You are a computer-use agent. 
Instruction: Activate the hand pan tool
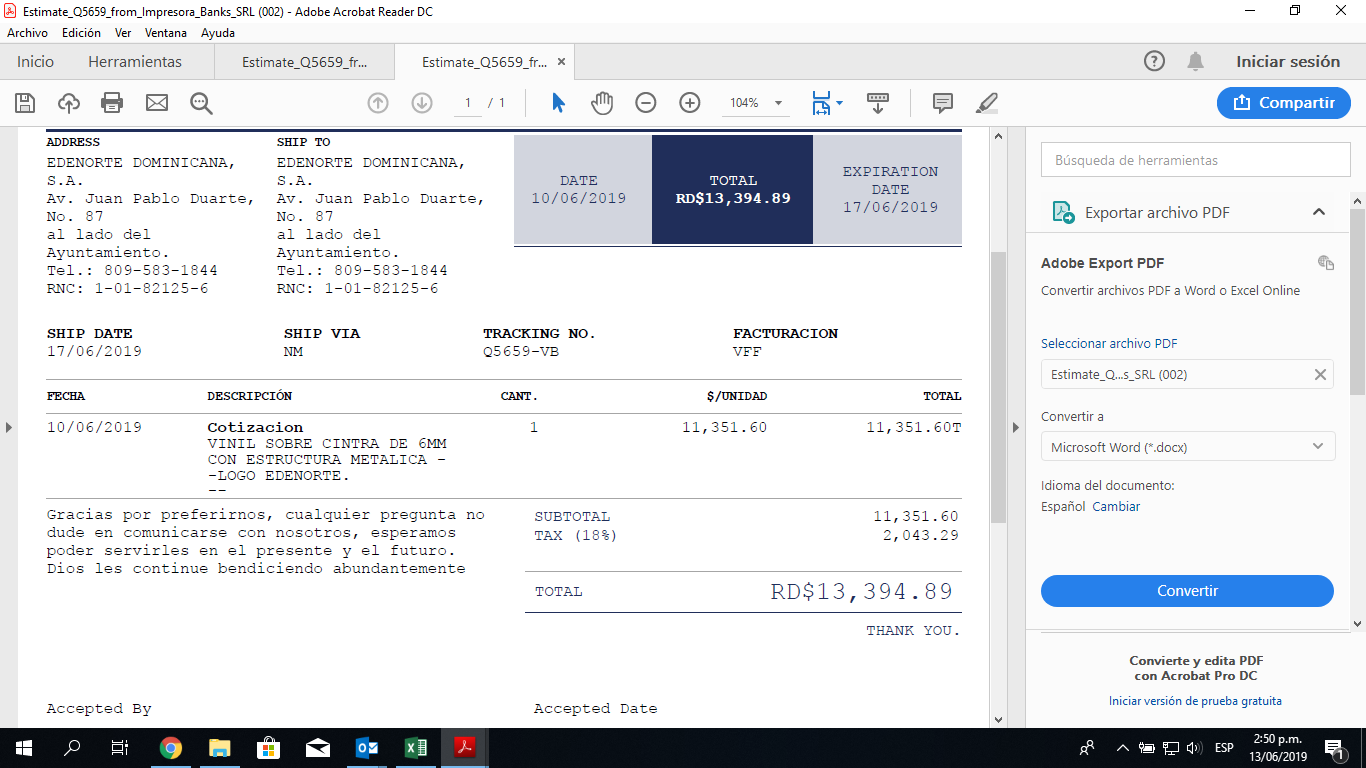[602, 103]
